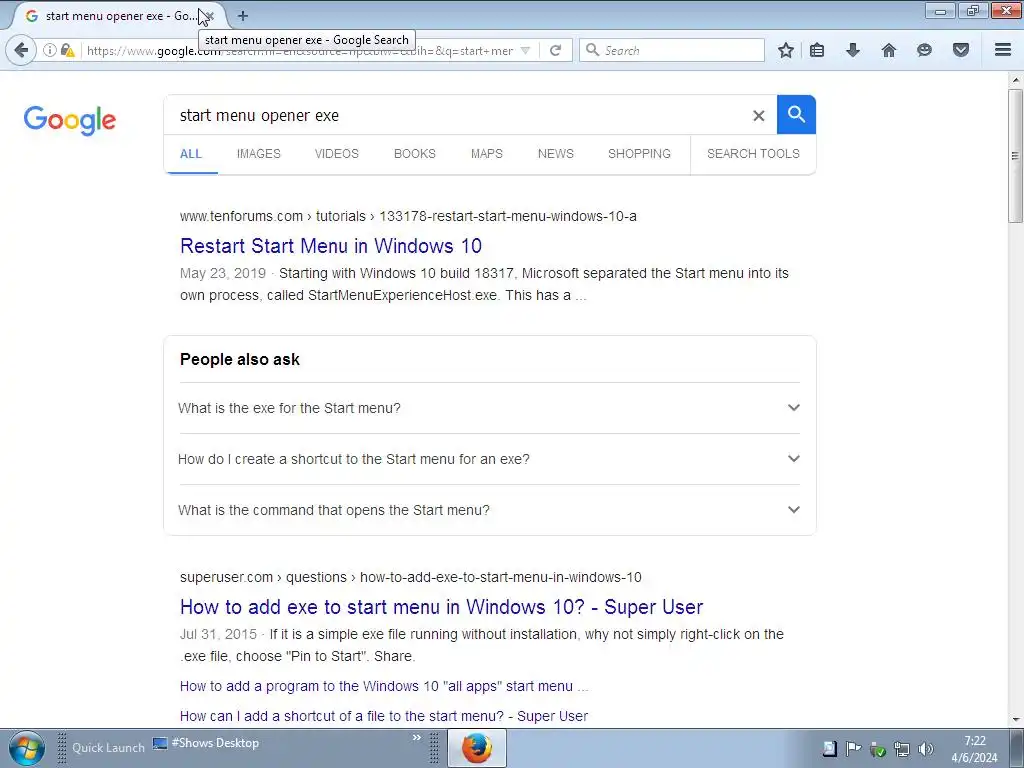Open the volume speaker tray icon
This screenshot has width=1024, height=768.
[x=925, y=748]
